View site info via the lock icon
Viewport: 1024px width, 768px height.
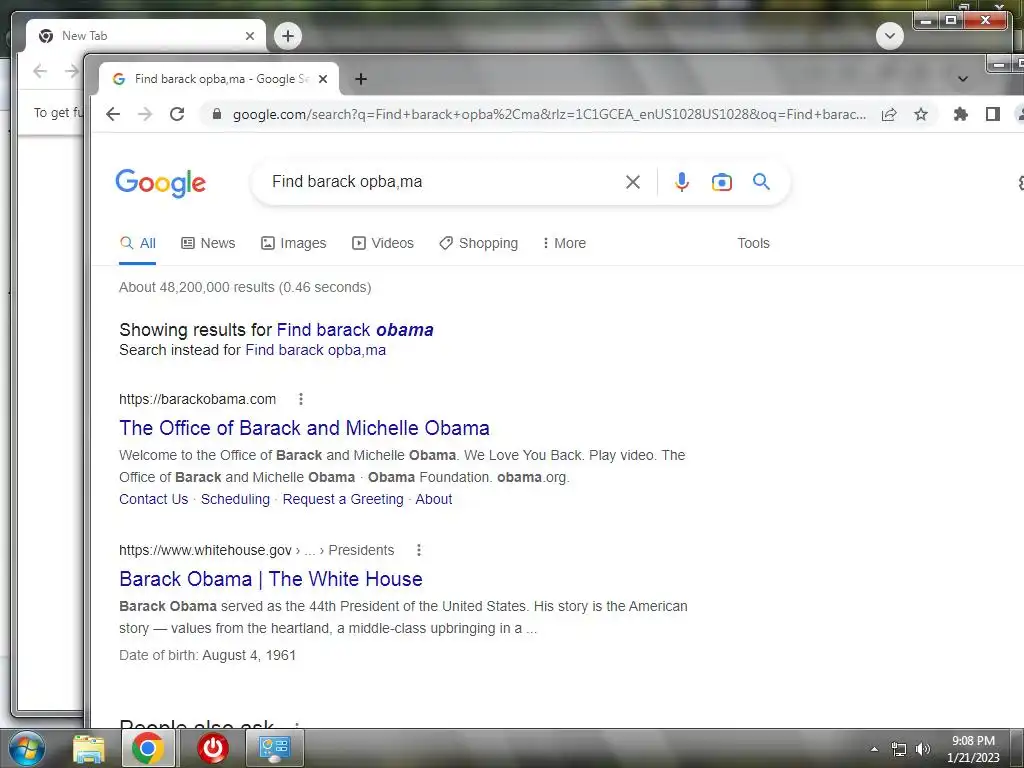click(217, 114)
